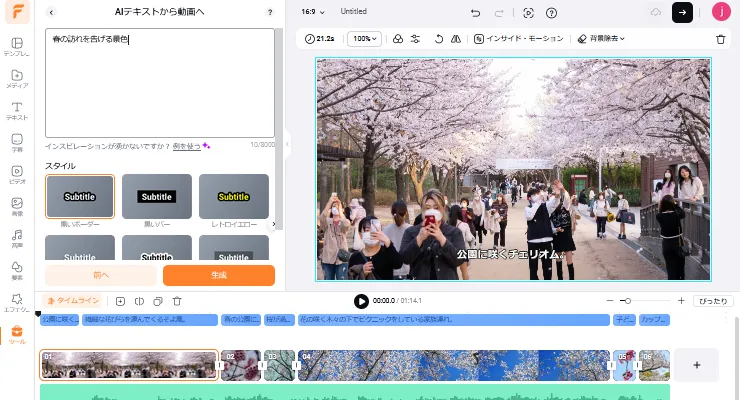
Task: Click the timeline zoom slider handle
Action: point(626,300)
